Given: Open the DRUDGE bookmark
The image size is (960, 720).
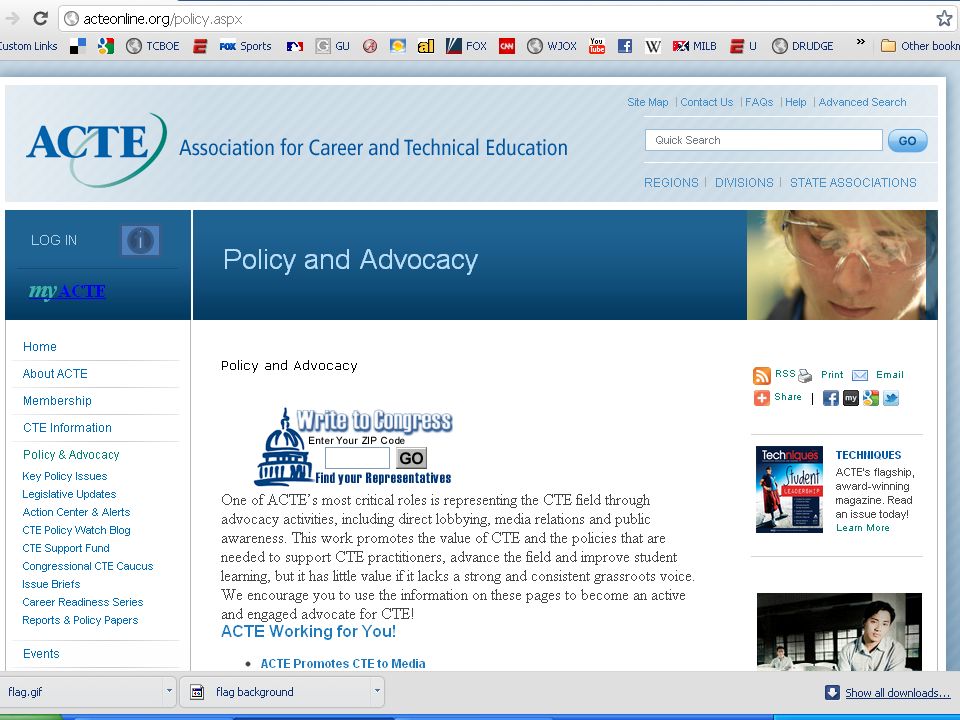Looking at the screenshot, I should point(803,46).
